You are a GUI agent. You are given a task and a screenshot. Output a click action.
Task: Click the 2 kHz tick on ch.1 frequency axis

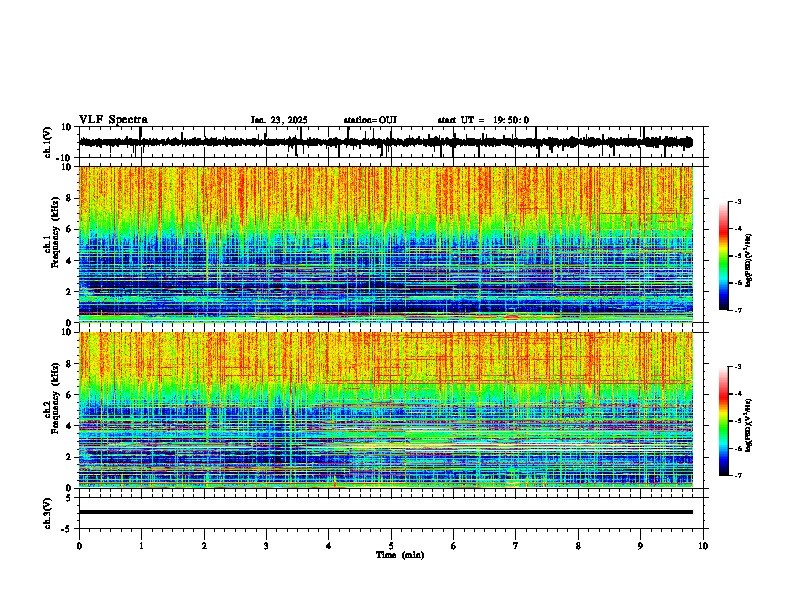70,292
